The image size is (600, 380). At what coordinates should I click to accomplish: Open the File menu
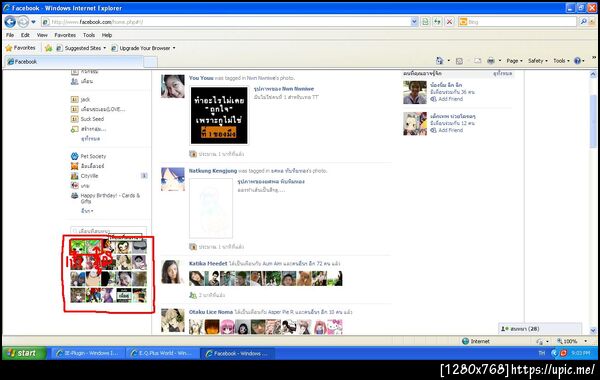[x=10, y=35]
